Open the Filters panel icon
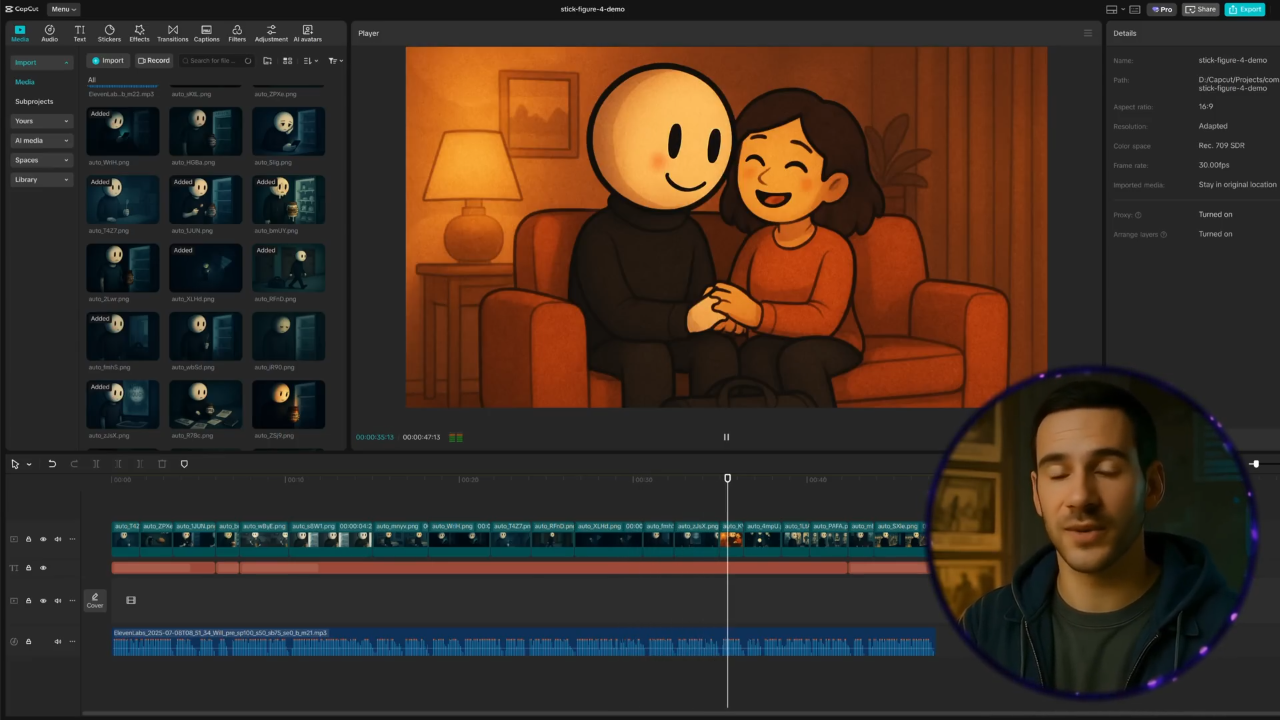This screenshot has width=1280, height=720. pos(237,33)
